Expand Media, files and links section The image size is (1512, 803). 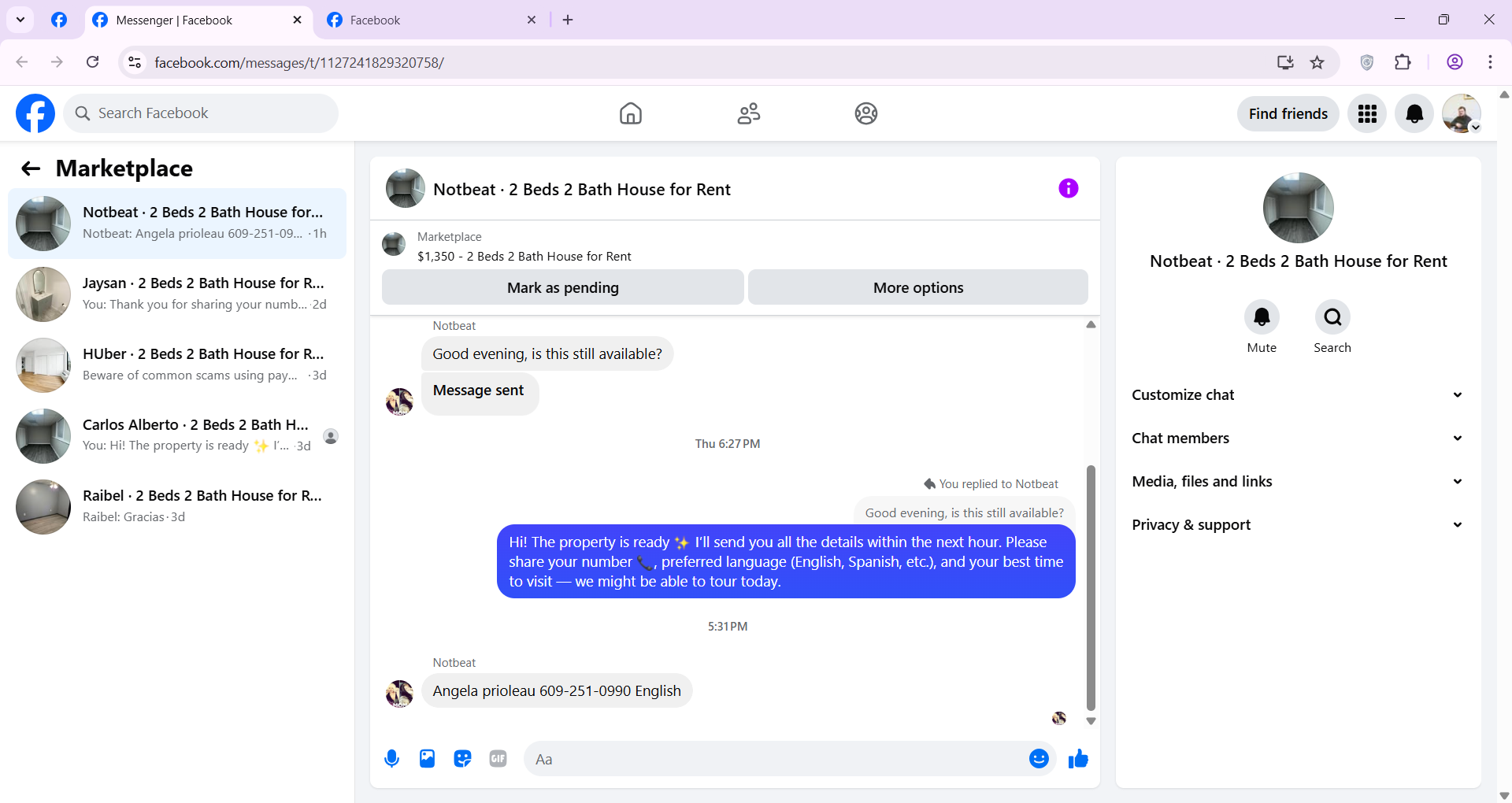(1298, 481)
